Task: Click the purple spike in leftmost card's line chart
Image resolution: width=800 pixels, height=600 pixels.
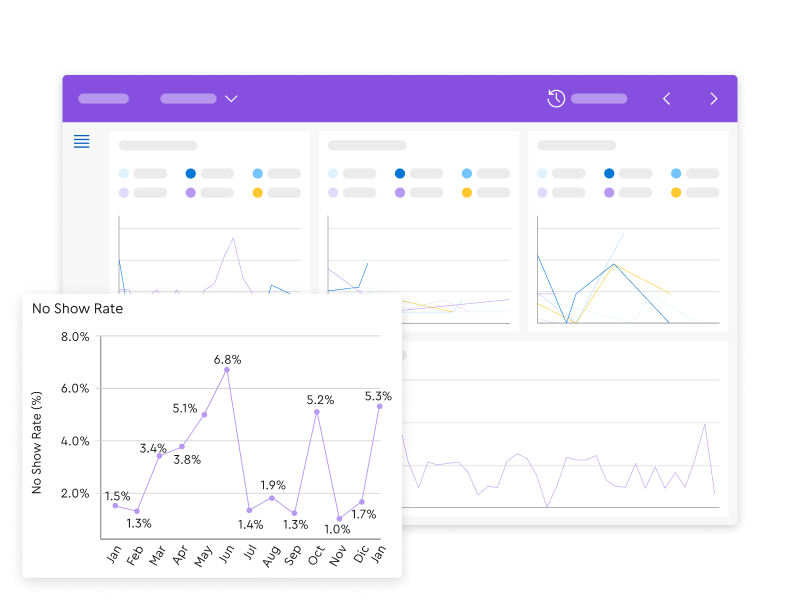Action: click(233, 238)
